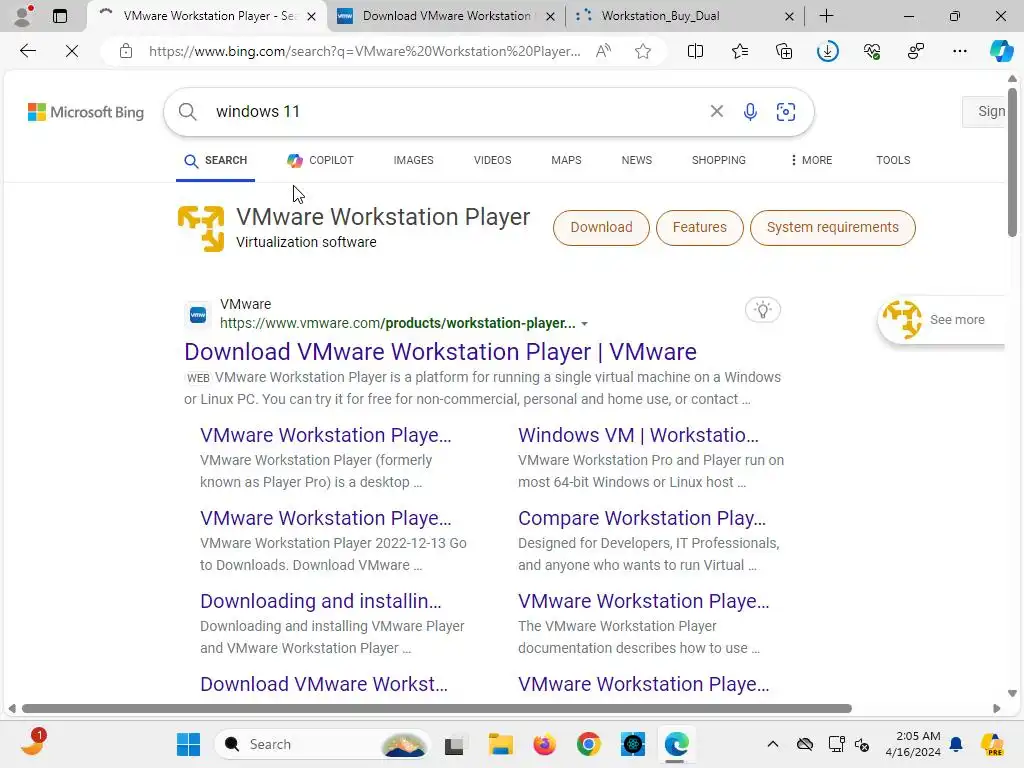The height and width of the screenshot is (768, 1024).
Task: Open Compare Workstation Play... sublink
Action: [x=642, y=518]
